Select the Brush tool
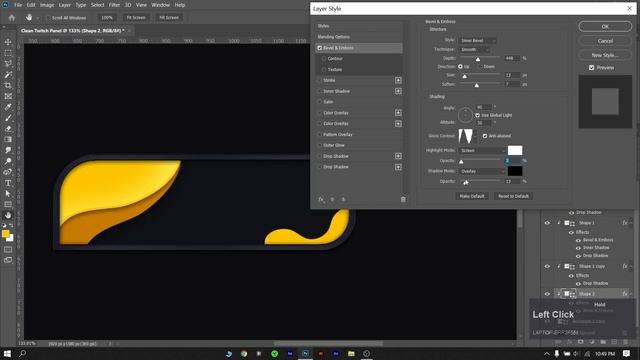This screenshot has height=360, width=640. [8, 118]
